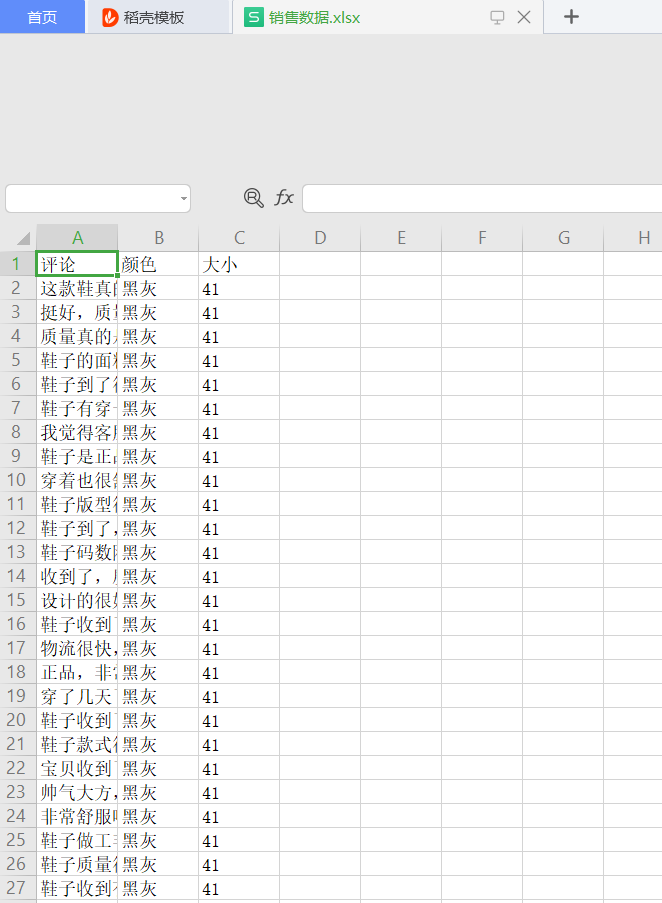This screenshot has height=903, width=662.
Task: Click 黑灰 cell in row 2
Action: pos(158,288)
